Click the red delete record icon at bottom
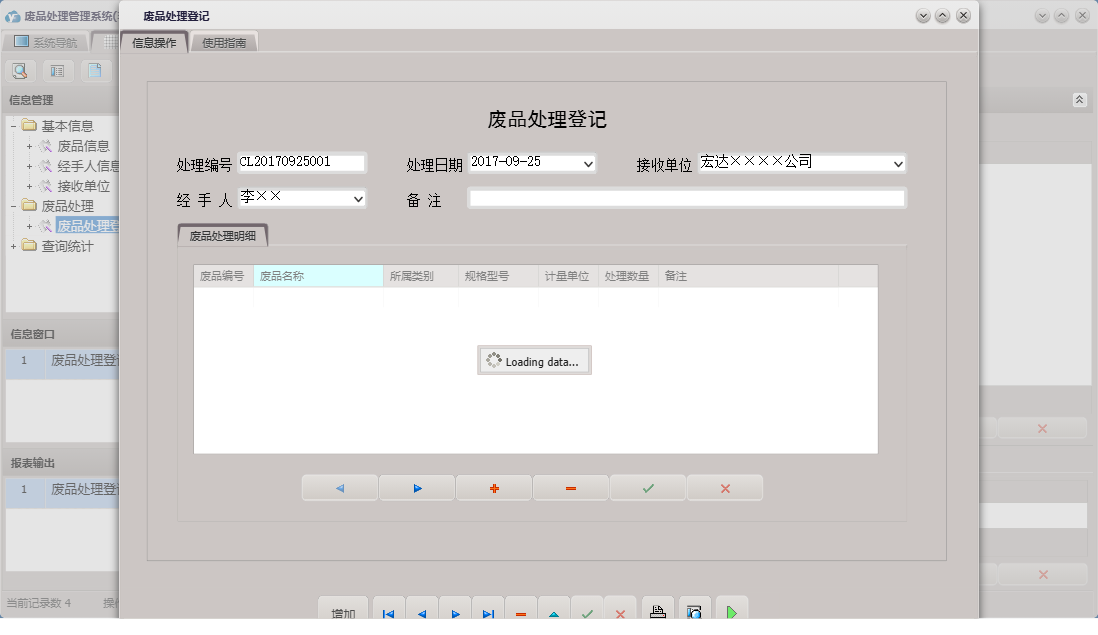 tap(521, 612)
